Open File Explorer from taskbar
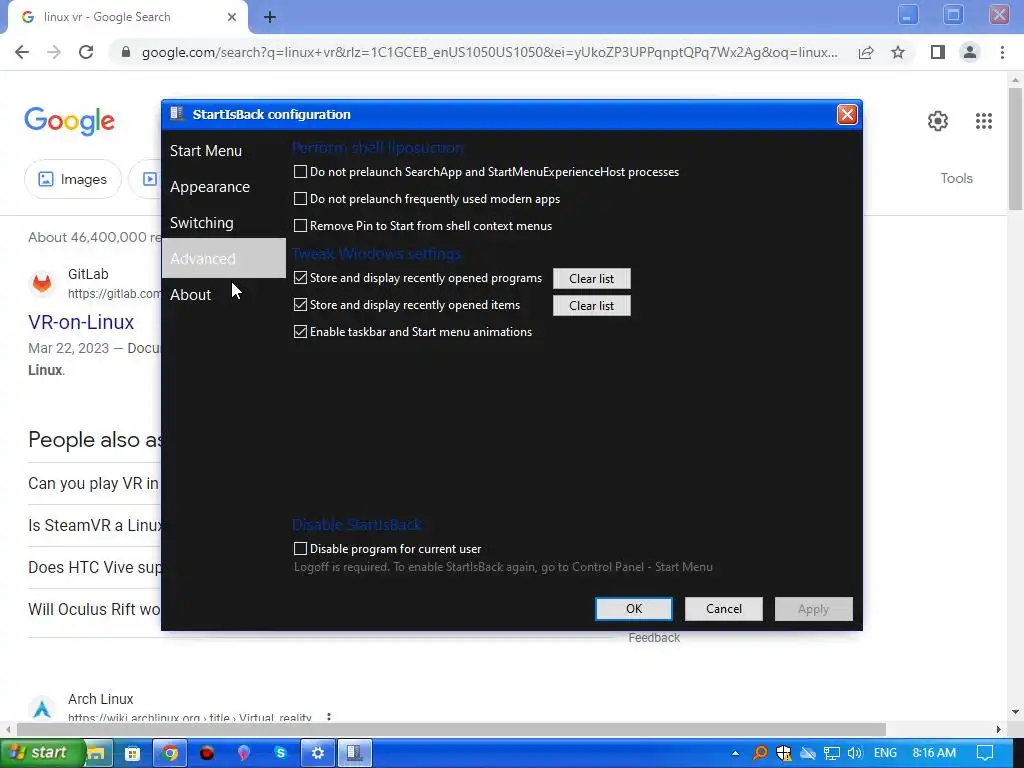 click(96, 753)
